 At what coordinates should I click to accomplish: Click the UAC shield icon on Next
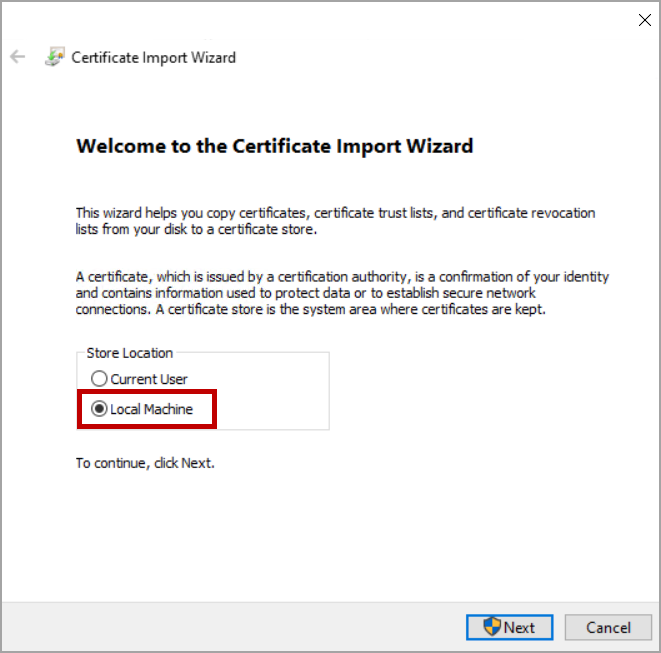coord(491,627)
